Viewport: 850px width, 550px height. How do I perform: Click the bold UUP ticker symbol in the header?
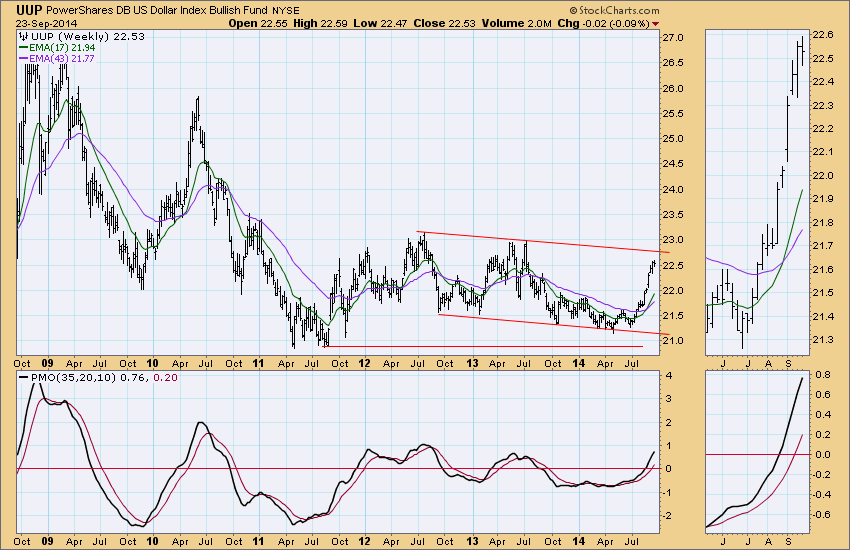point(29,10)
